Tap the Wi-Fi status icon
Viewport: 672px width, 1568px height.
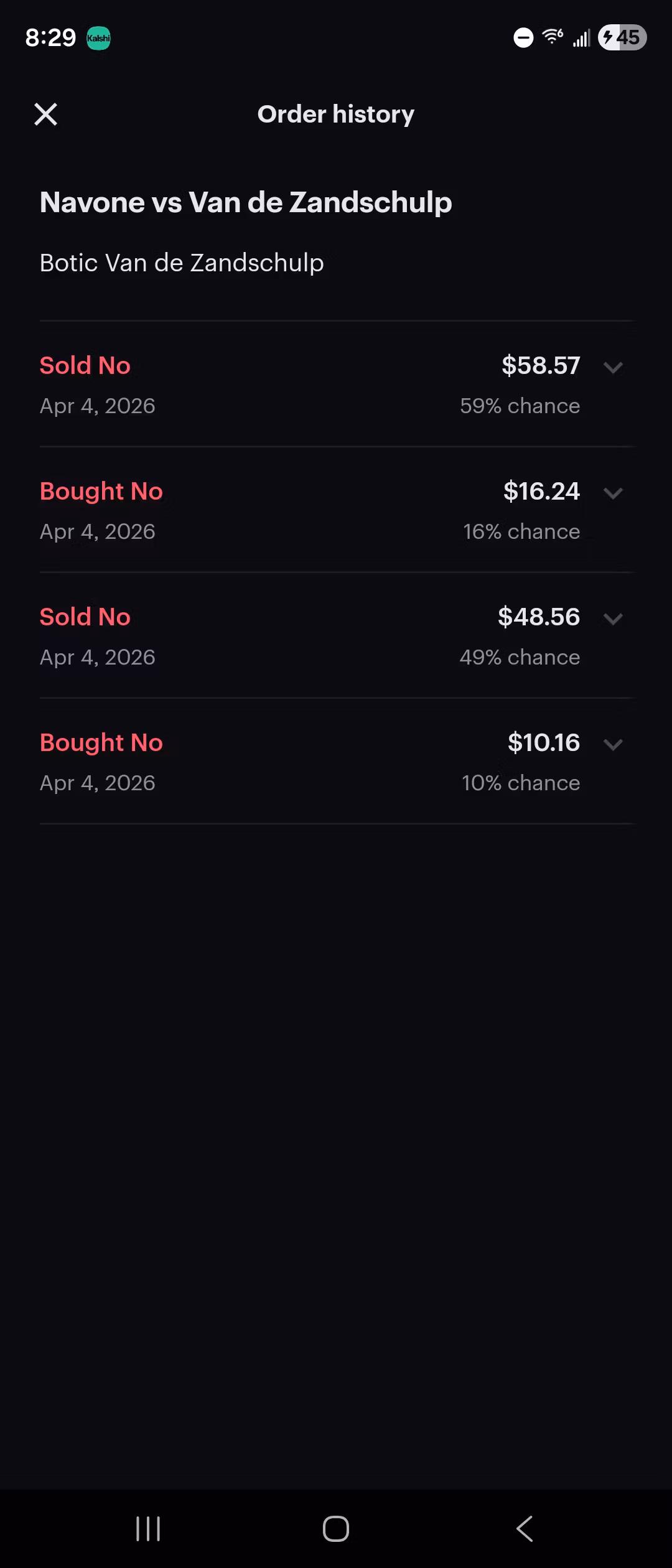click(553, 37)
